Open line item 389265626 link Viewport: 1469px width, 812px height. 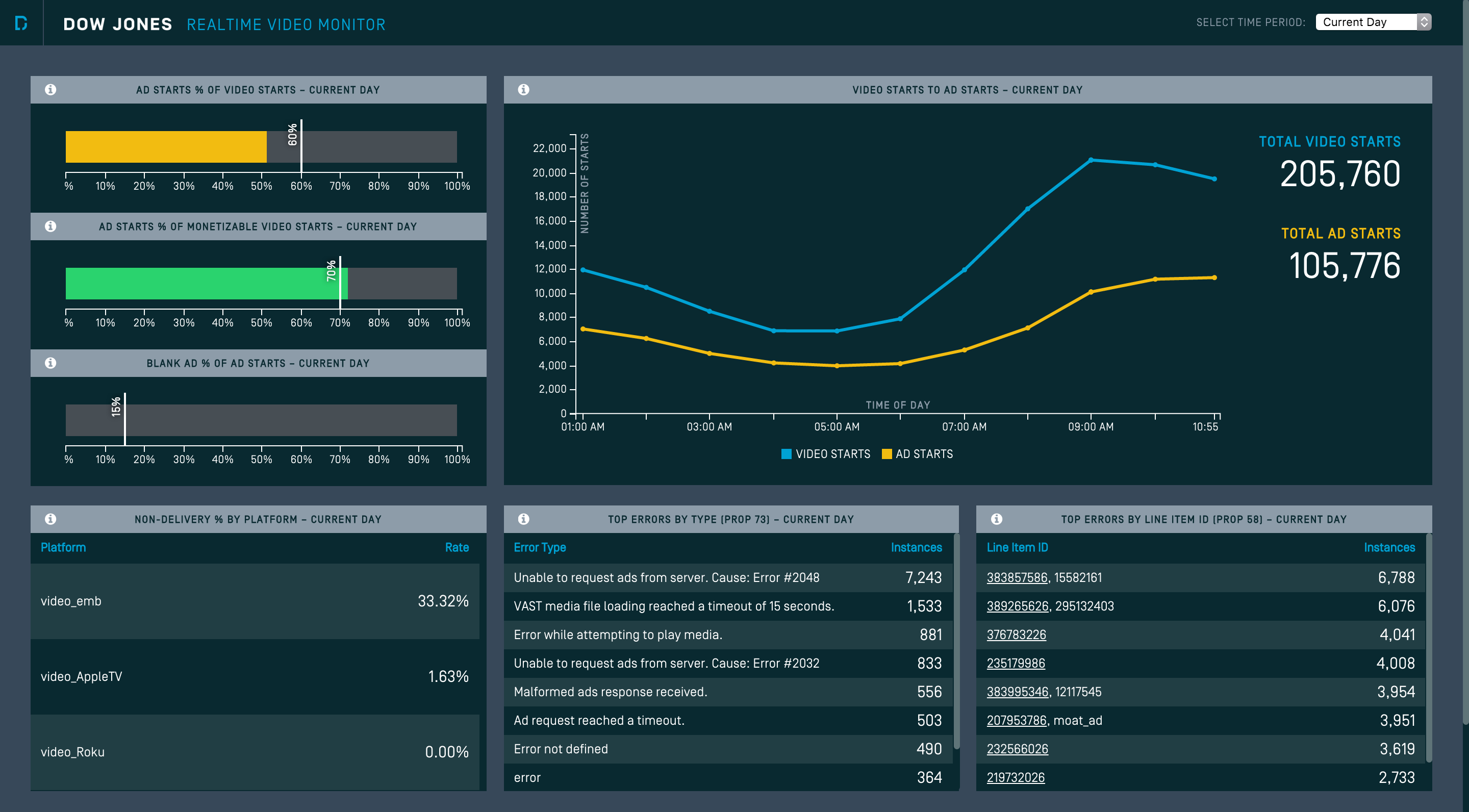click(x=1018, y=606)
